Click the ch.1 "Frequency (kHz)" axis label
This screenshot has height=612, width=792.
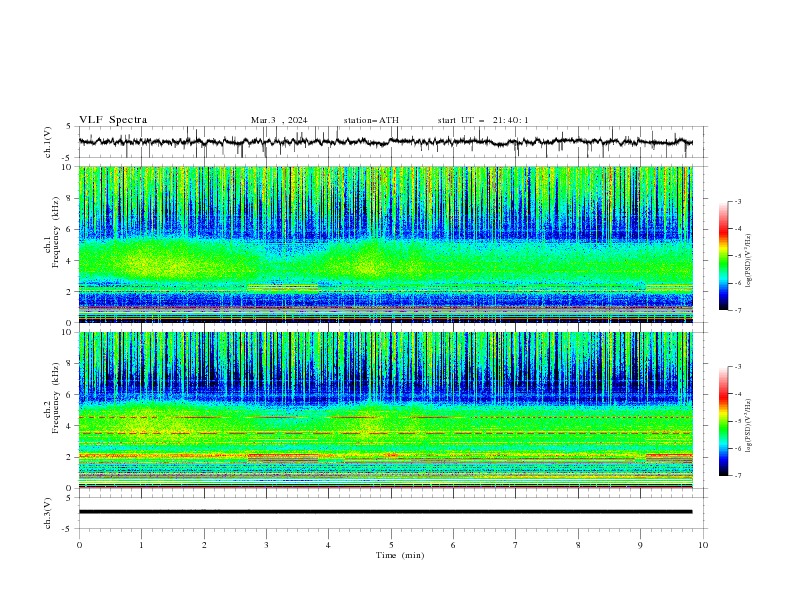click(x=56, y=233)
